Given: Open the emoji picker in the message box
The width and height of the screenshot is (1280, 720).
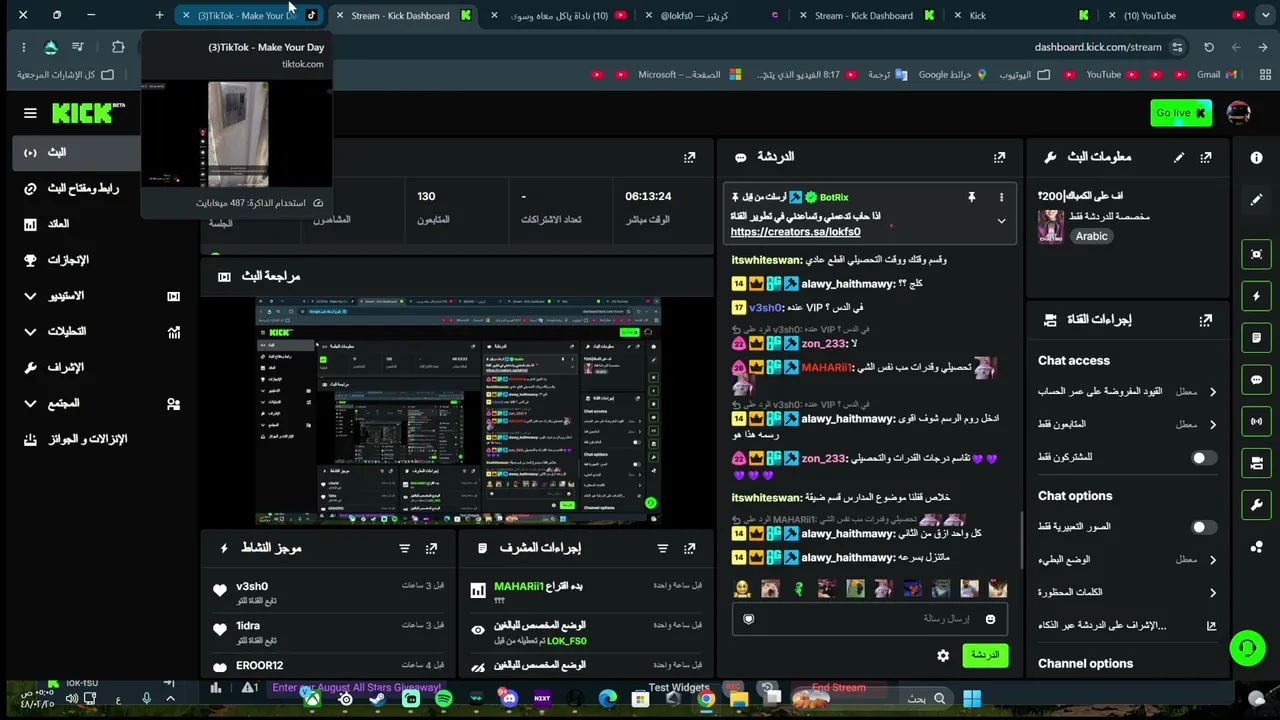Looking at the screenshot, I should [x=990, y=620].
